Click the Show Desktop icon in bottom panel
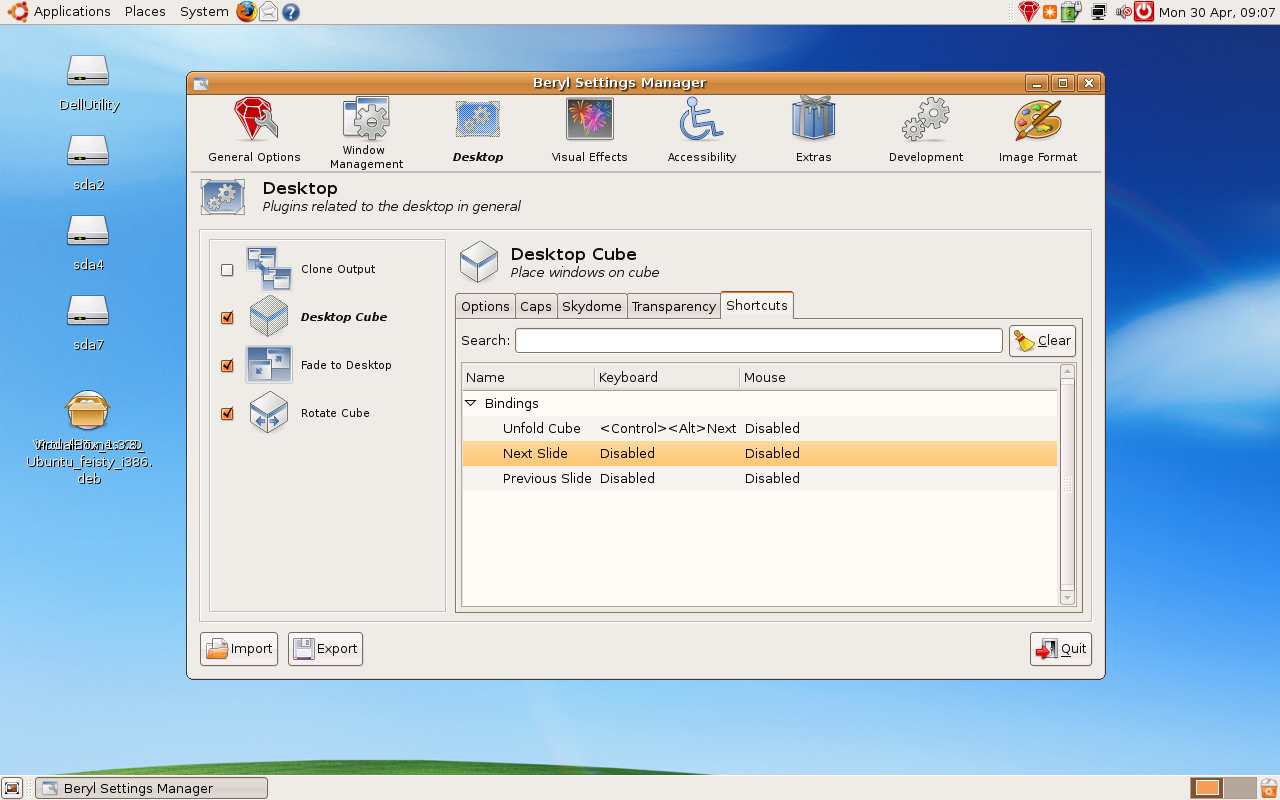The width and height of the screenshot is (1280, 800). (x=12, y=788)
